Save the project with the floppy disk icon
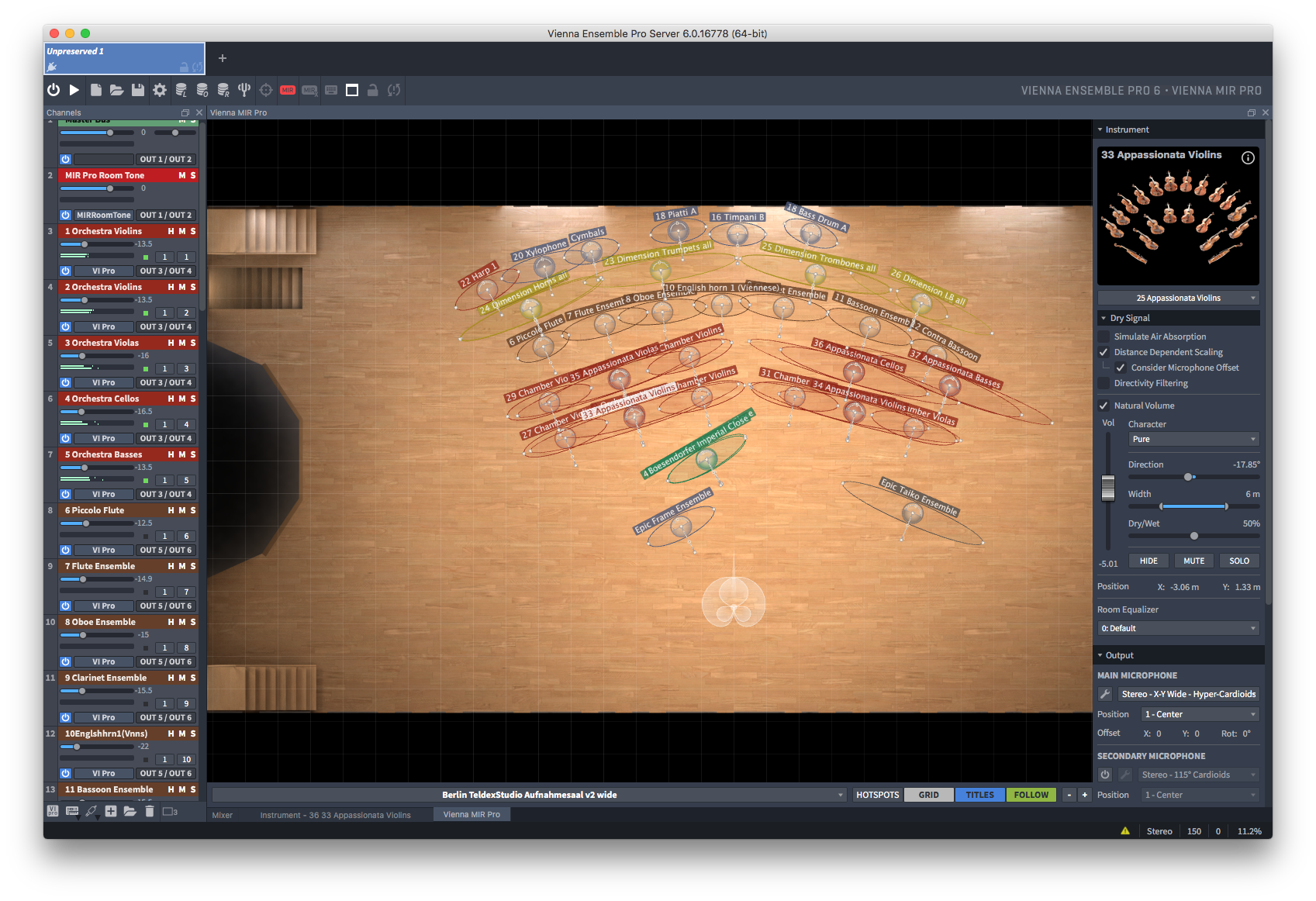Screen dimensions: 1316x901 pyautogui.click(x=138, y=90)
